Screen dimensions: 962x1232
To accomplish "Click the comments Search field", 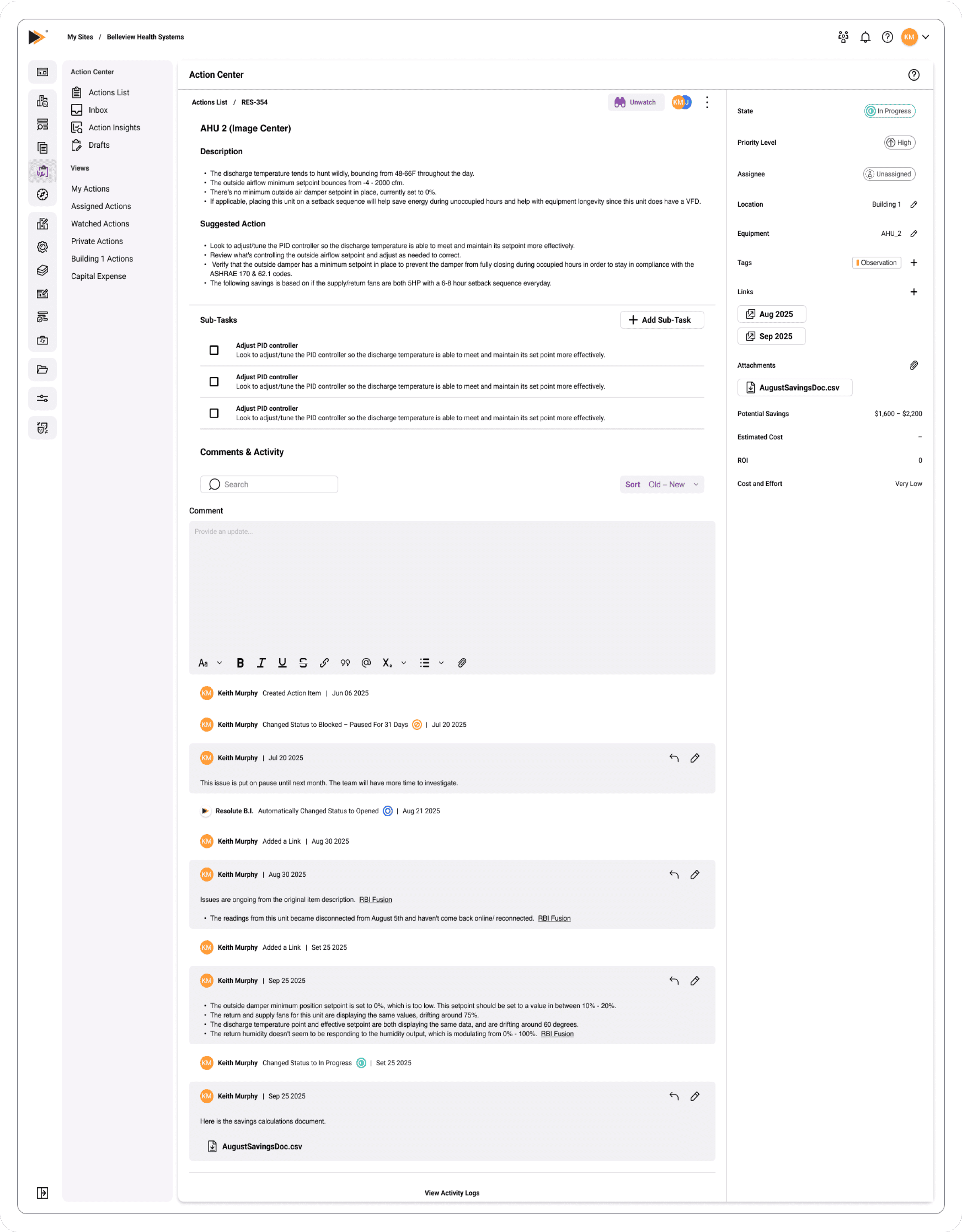I will pos(269,485).
